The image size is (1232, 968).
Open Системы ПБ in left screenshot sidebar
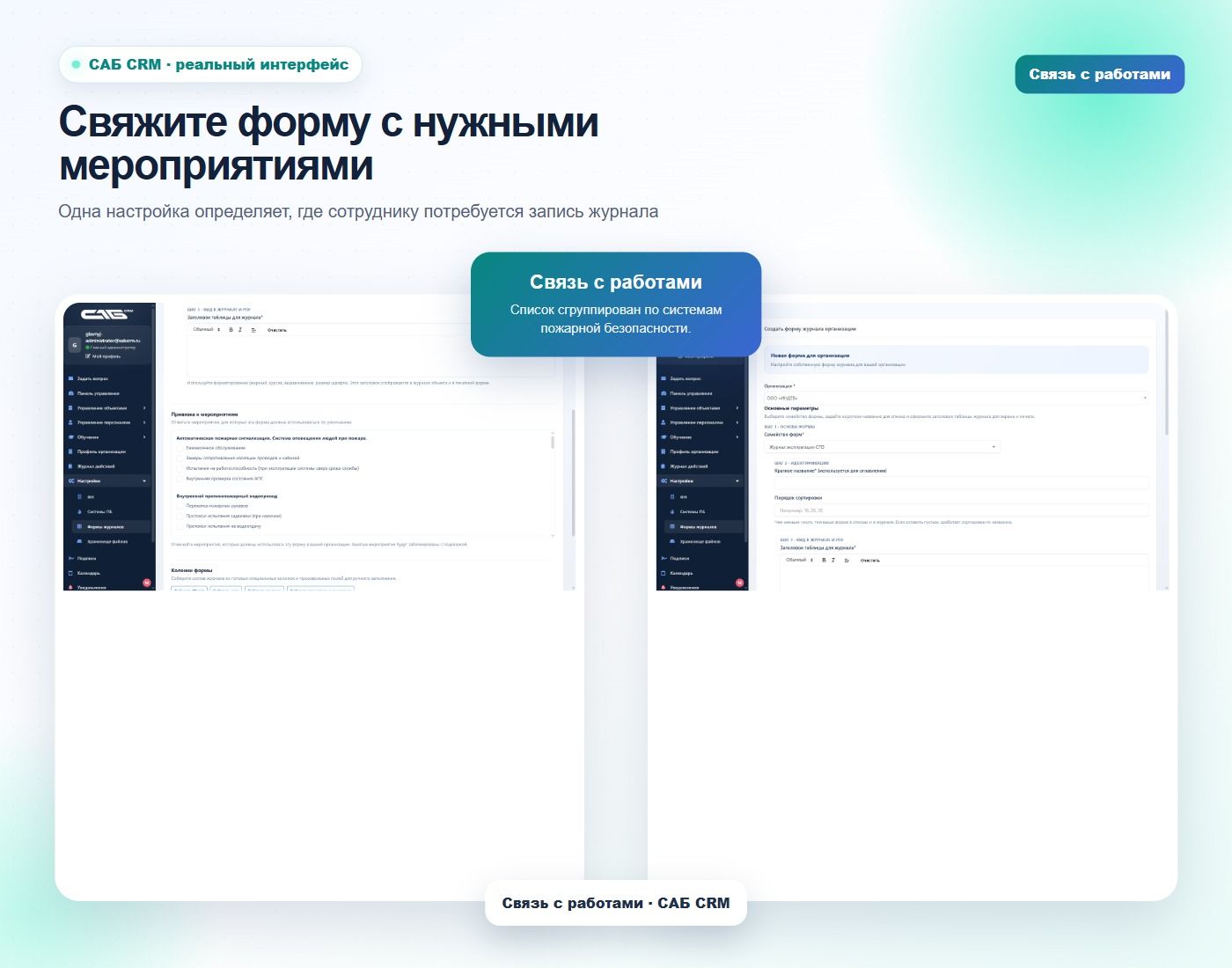pos(113,511)
